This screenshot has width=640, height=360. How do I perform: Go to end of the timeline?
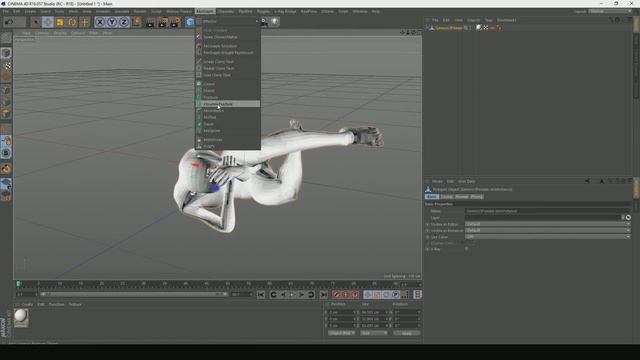click(x=324, y=295)
